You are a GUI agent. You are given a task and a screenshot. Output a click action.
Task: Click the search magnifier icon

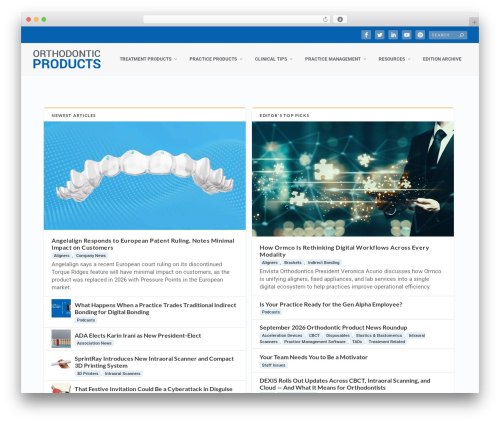click(462, 35)
